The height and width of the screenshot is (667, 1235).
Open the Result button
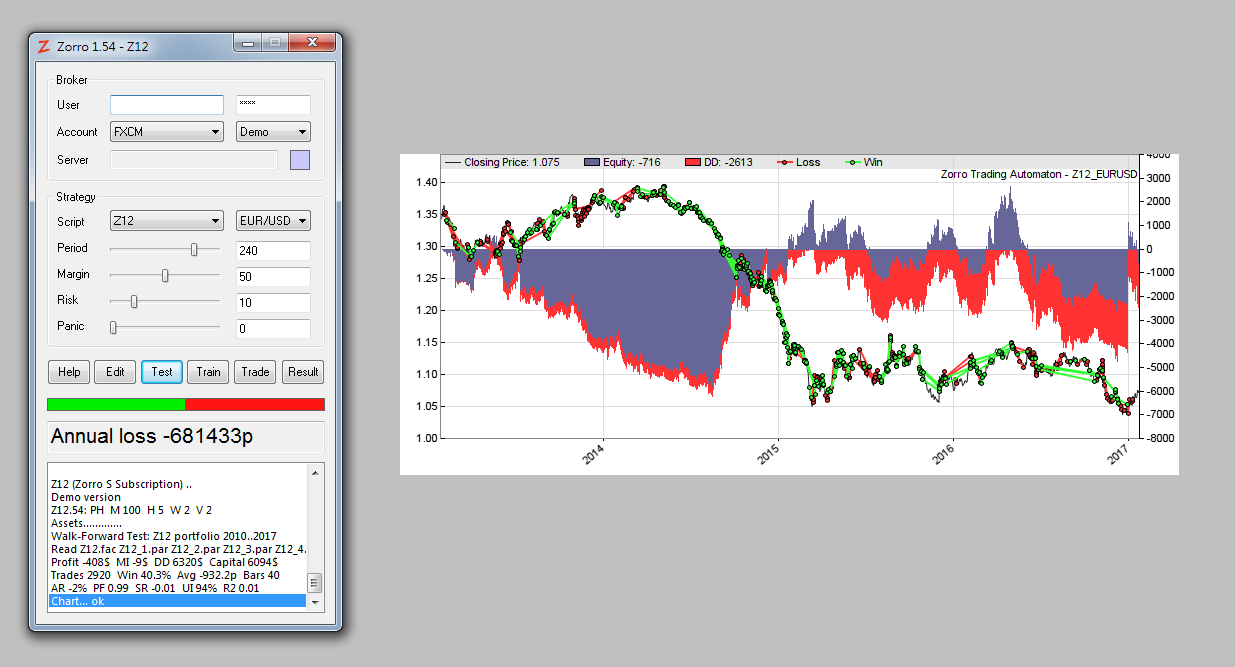(x=303, y=372)
